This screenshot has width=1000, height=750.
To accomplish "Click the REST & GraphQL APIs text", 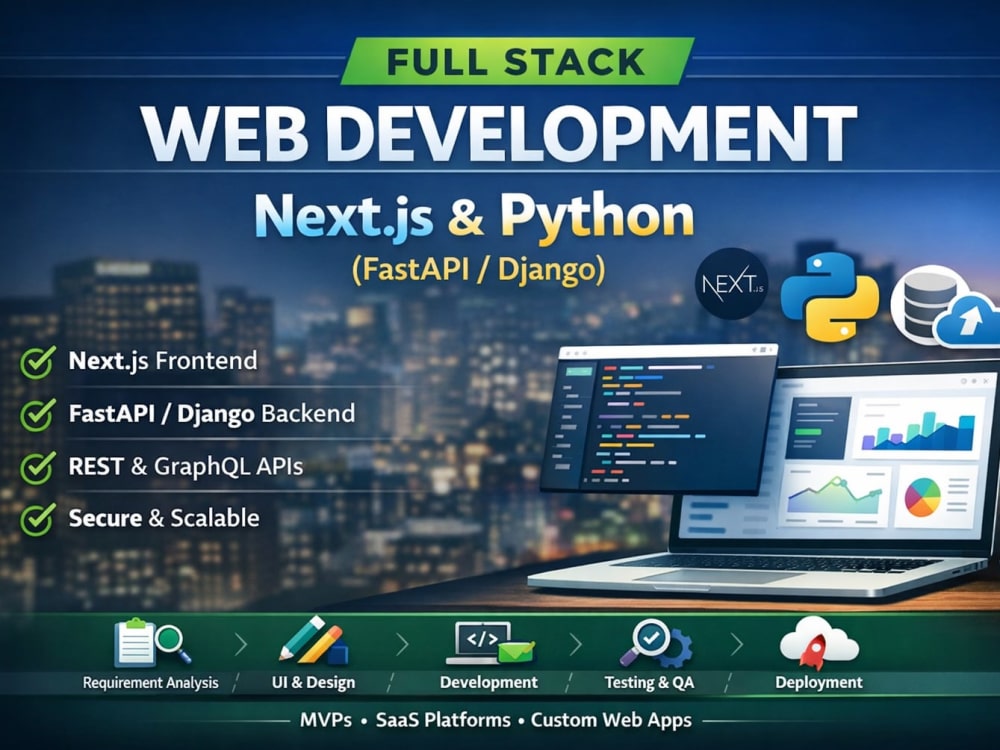I will (x=186, y=466).
